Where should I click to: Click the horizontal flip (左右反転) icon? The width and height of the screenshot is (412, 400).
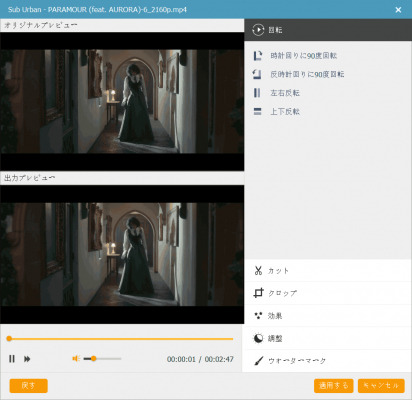click(257, 93)
